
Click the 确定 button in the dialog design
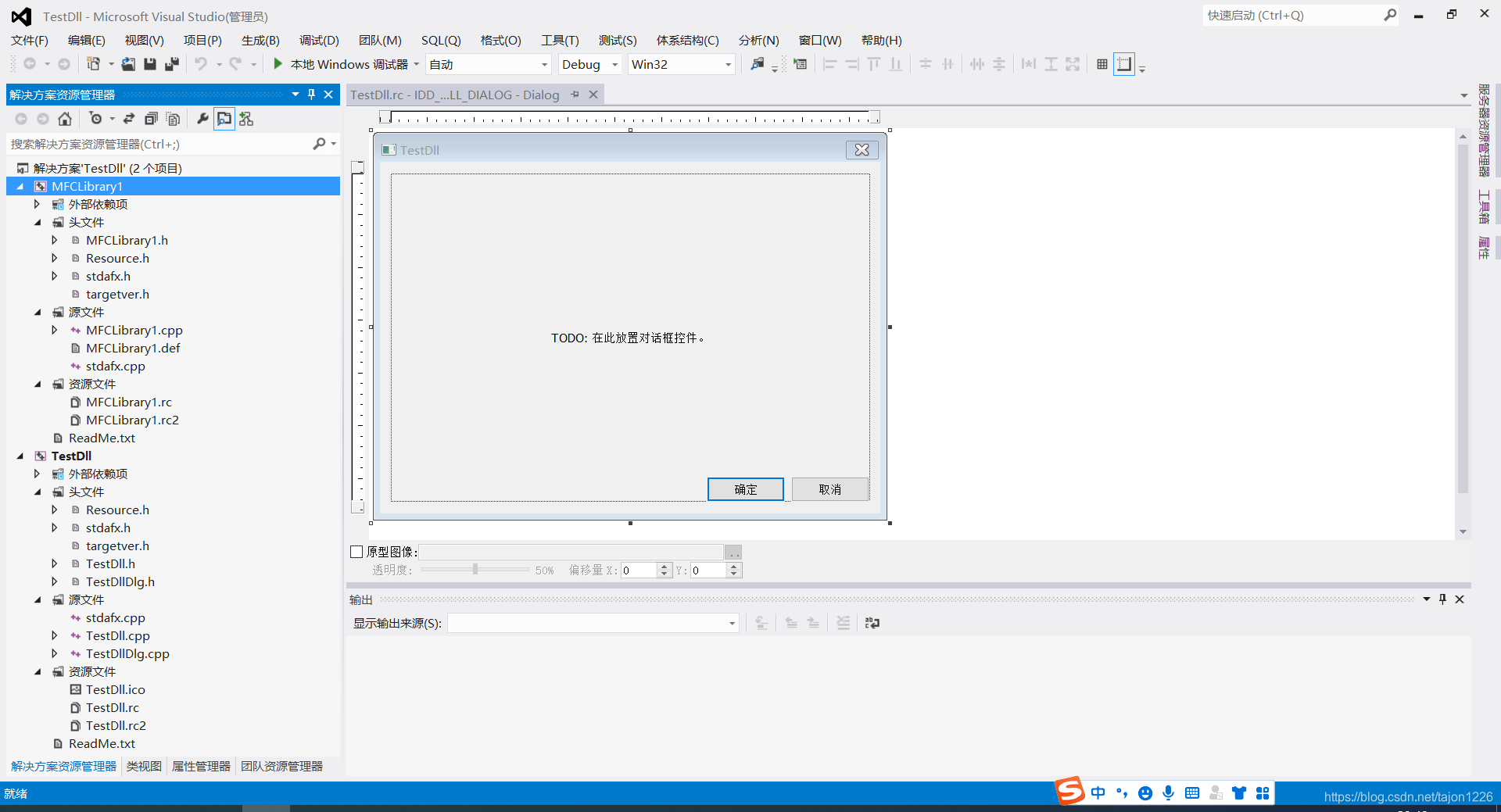pos(746,489)
